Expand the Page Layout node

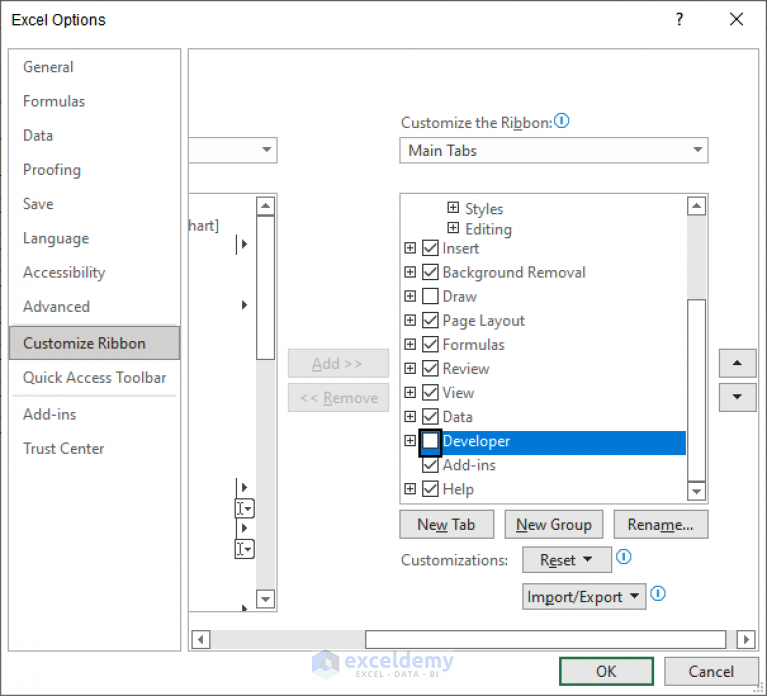[x=410, y=320]
